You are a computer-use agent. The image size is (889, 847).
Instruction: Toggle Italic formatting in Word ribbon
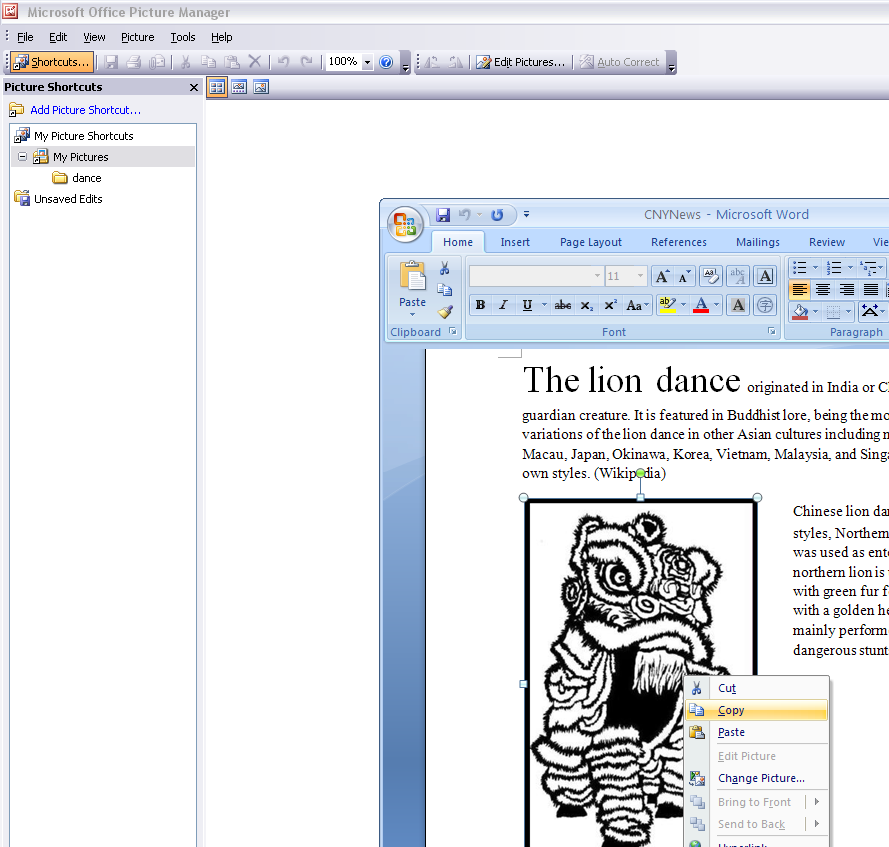point(503,305)
